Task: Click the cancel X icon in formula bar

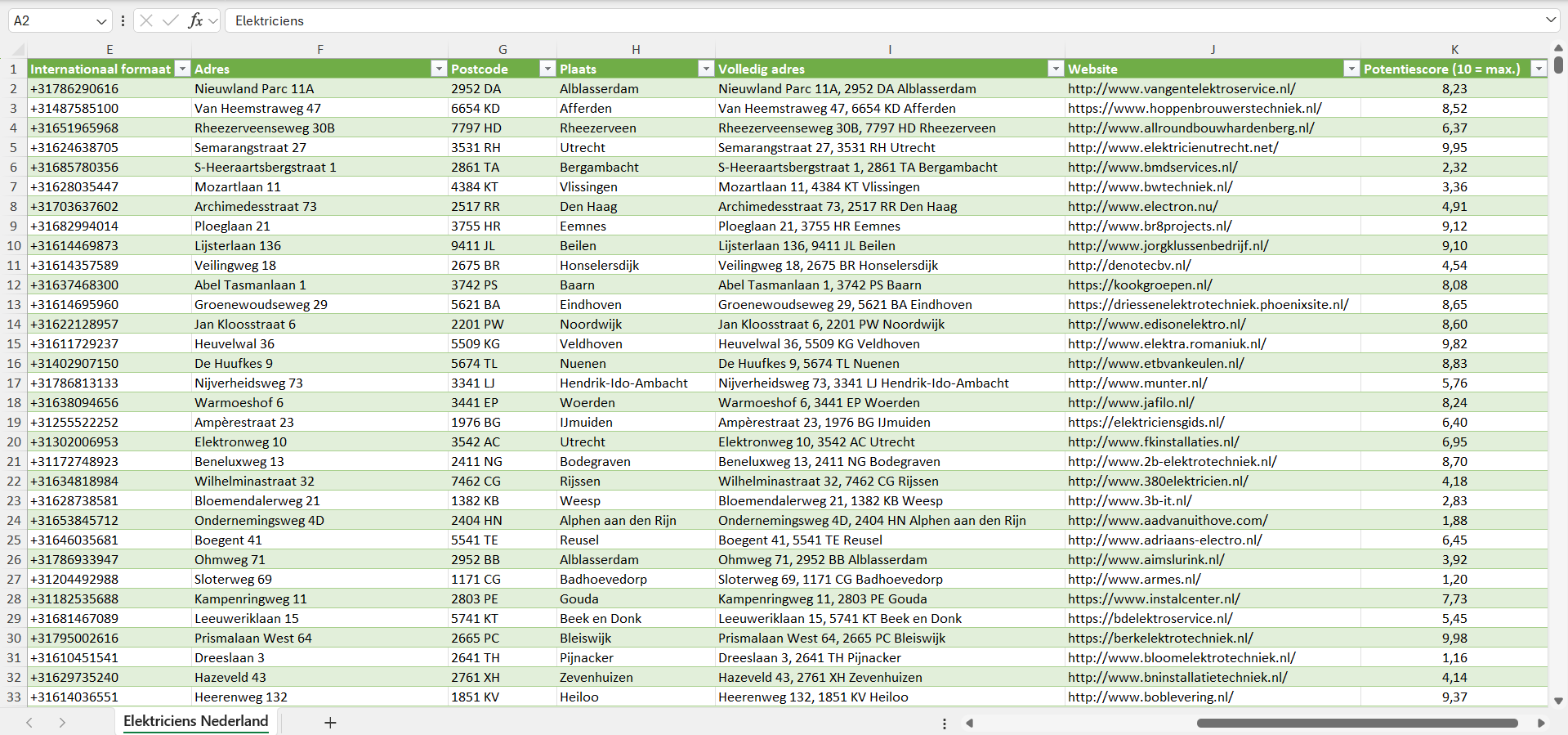Action: pos(146,20)
